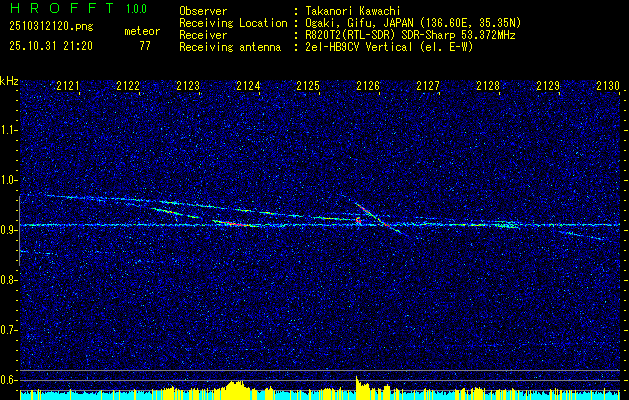
Task: Click the 2127 time axis label
Action: click(428, 86)
